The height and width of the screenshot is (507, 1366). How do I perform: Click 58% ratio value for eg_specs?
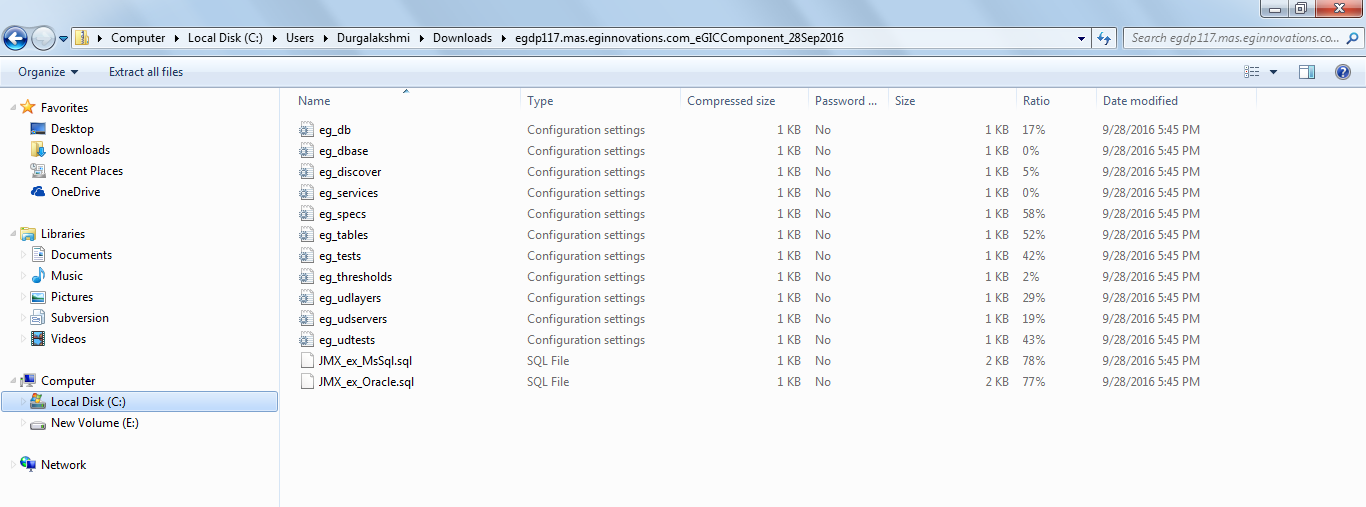[1033, 214]
